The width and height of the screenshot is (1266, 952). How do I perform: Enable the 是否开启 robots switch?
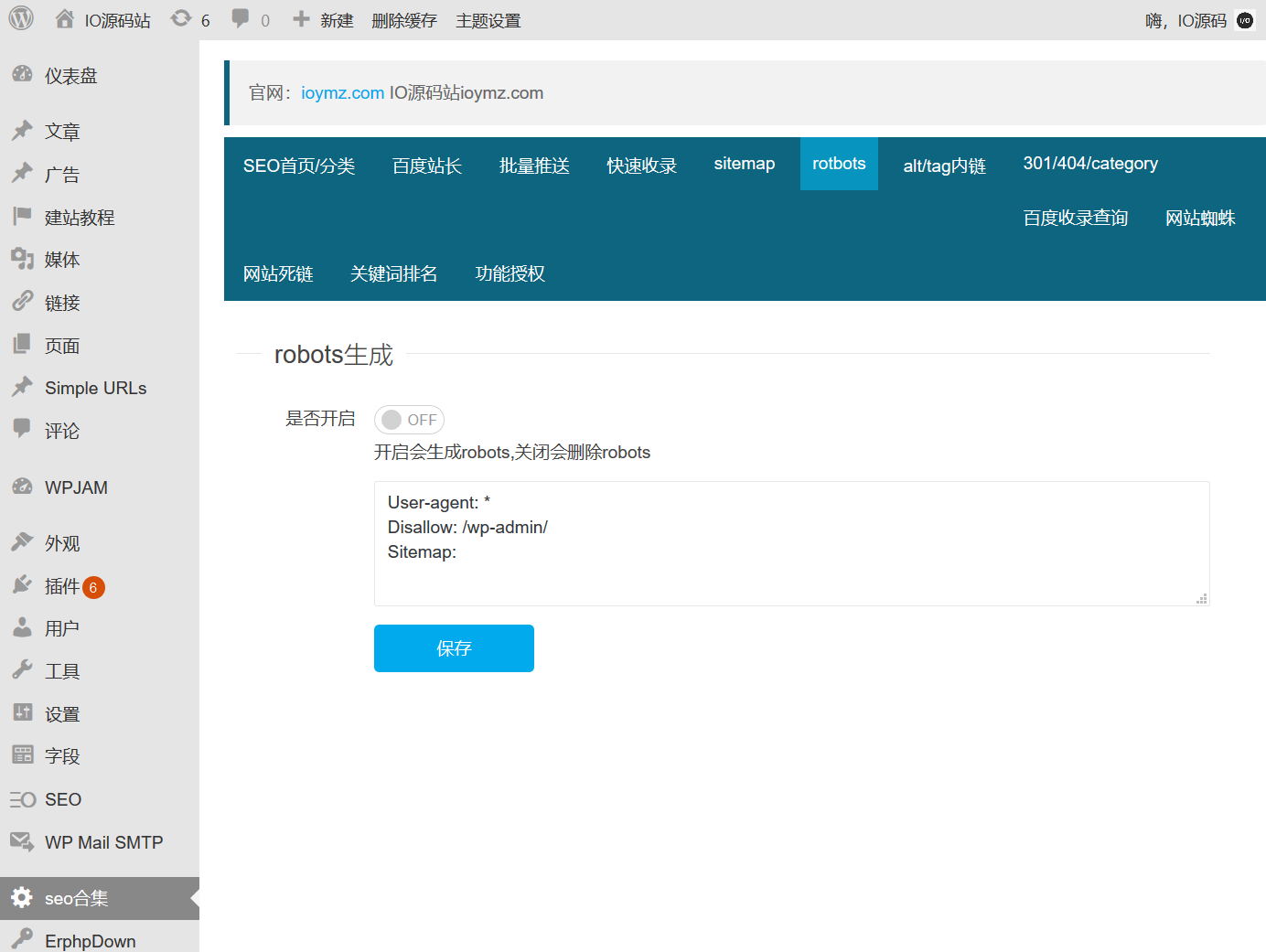point(409,419)
